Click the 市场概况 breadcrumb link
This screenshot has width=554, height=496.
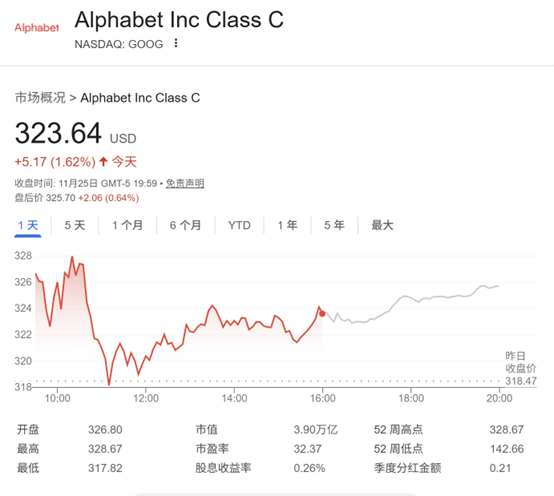(40, 98)
